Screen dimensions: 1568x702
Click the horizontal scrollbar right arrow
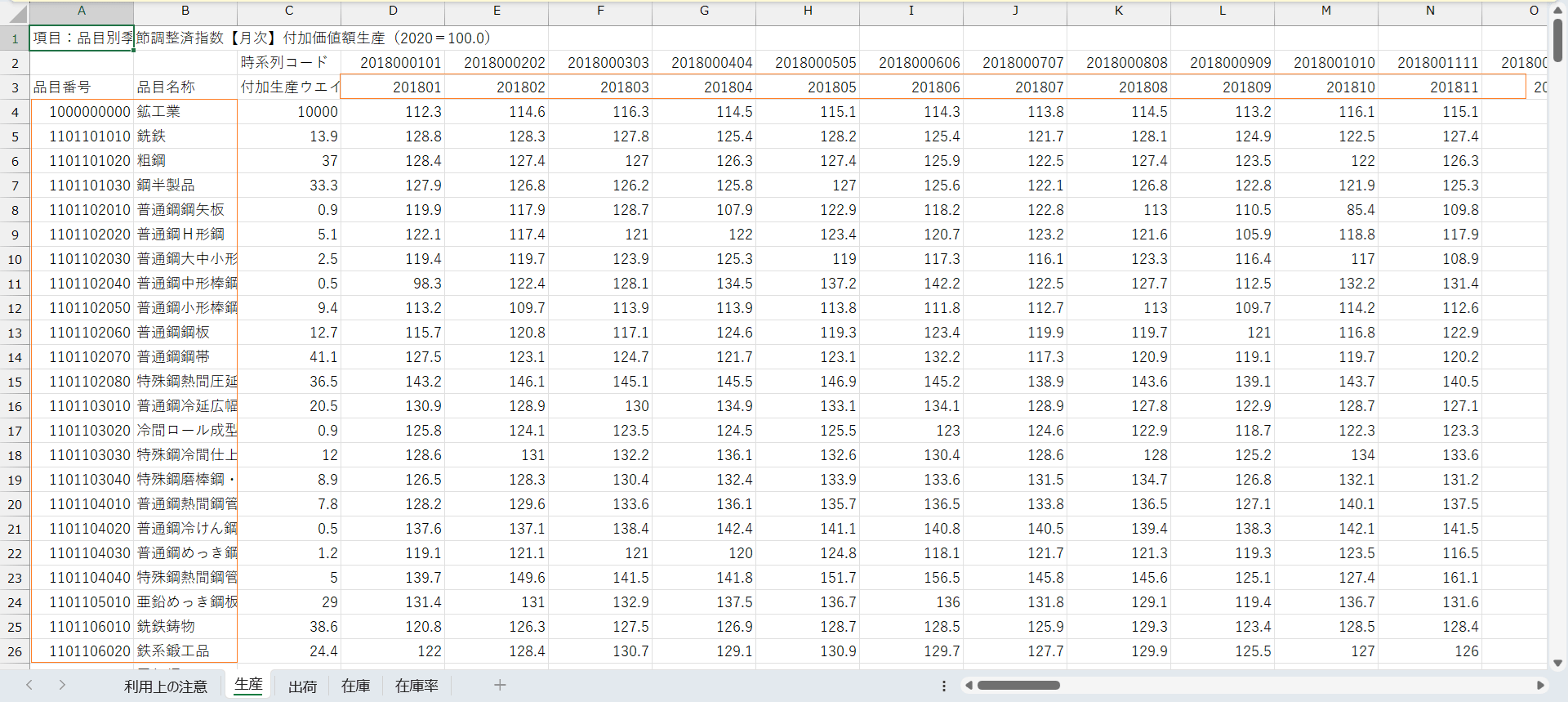coord(1540,686)
